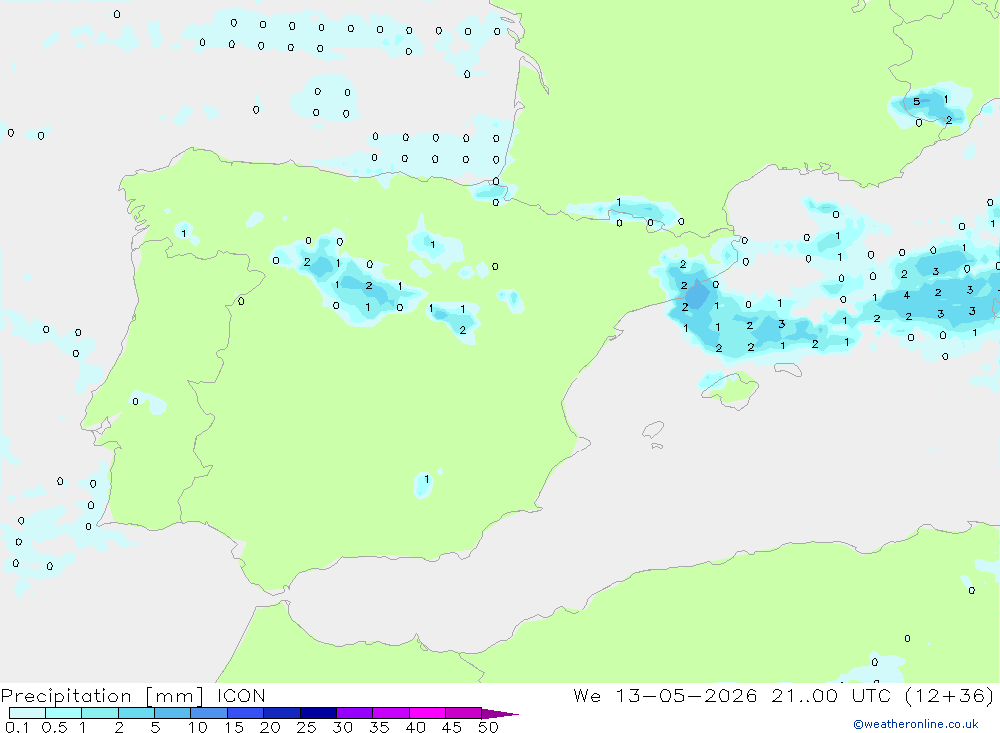This screenshot has height=733, width=1000.
Task: Click the legend label '50'
Action: coord(489,727)
